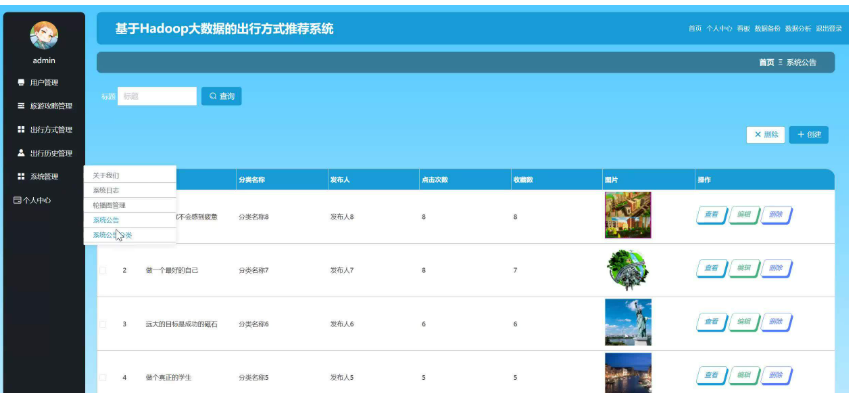Click the 分类名称 column header
Viewport: 849px width, 393px height.
[x=251, y=180]
